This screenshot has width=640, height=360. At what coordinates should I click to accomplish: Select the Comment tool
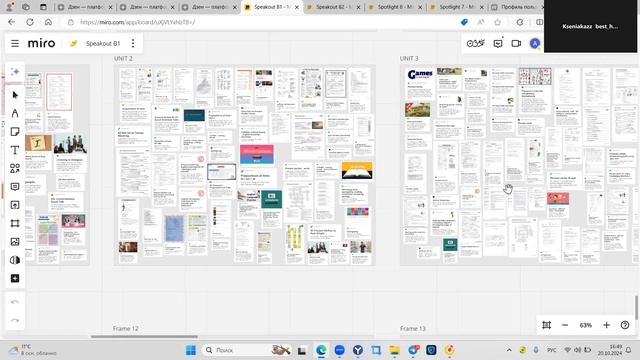pyautogui.click(x=15, y=187)
